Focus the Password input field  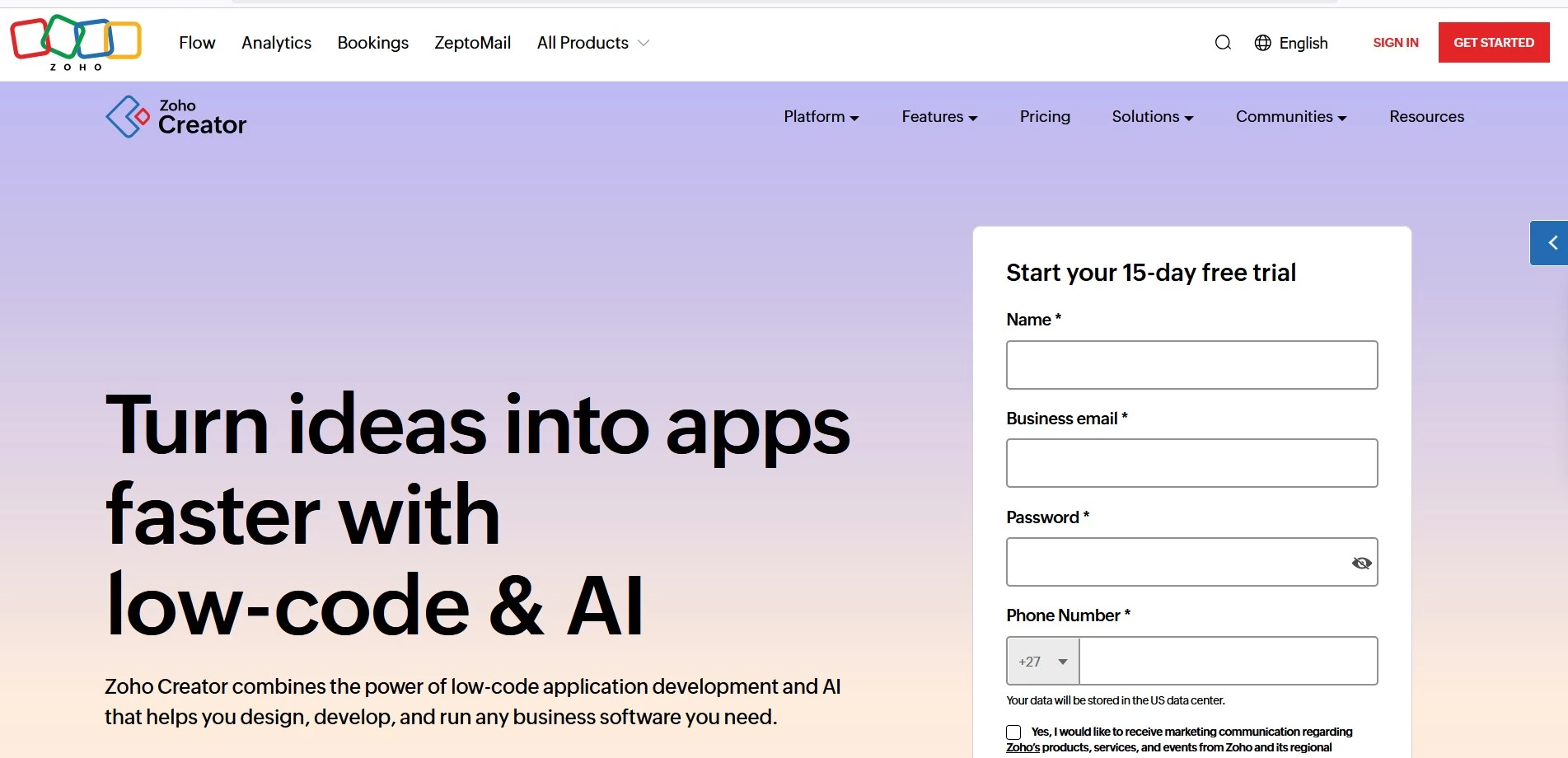point(1191,562)
